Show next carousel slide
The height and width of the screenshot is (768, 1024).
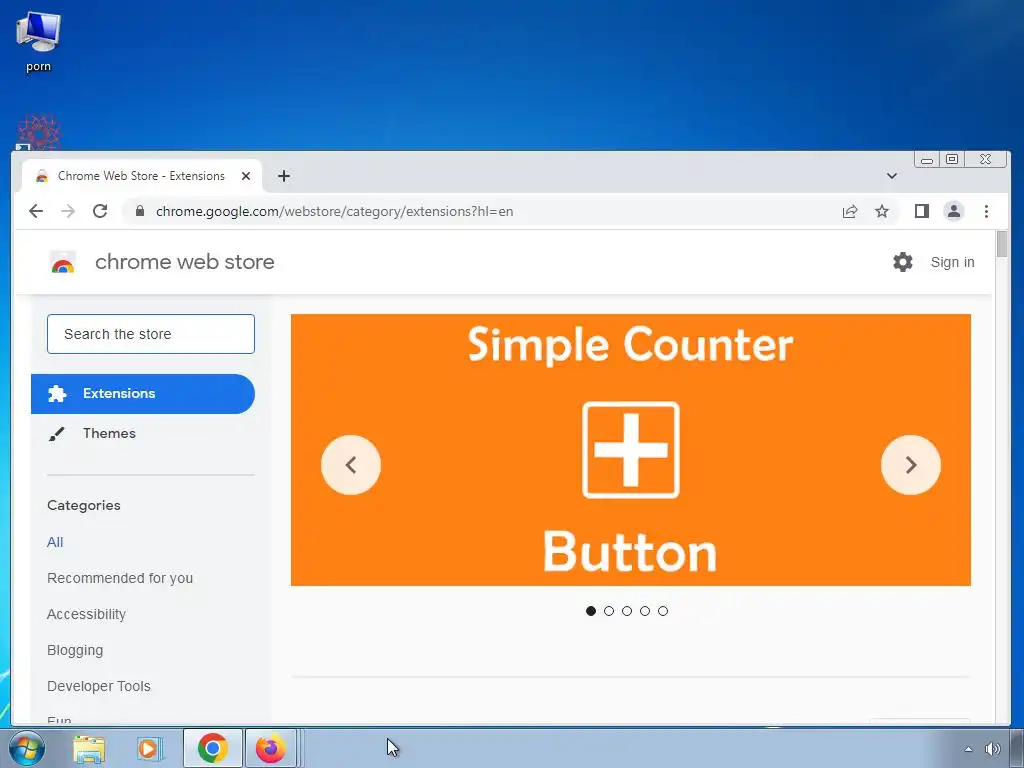[910, 465]
